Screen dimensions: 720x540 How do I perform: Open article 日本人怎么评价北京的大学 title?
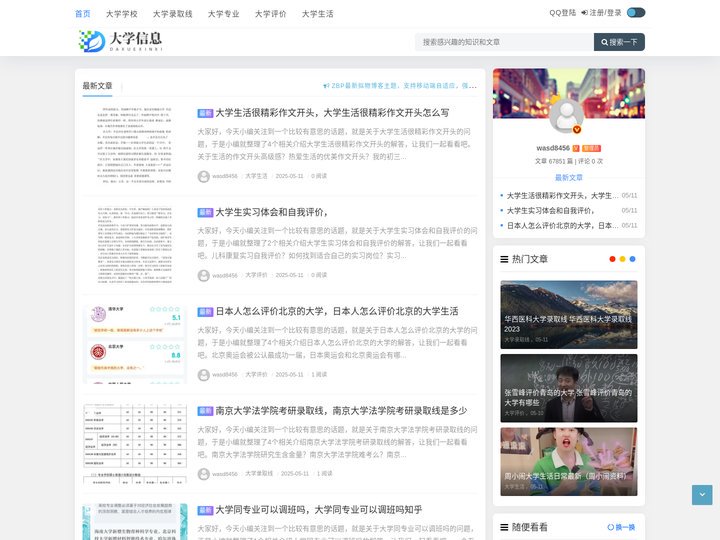pos(337,311)
